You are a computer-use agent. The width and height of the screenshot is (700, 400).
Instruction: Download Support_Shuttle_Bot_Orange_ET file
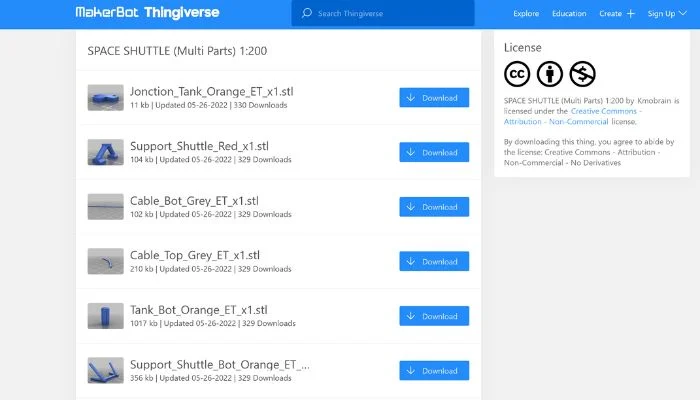[434, 371]
